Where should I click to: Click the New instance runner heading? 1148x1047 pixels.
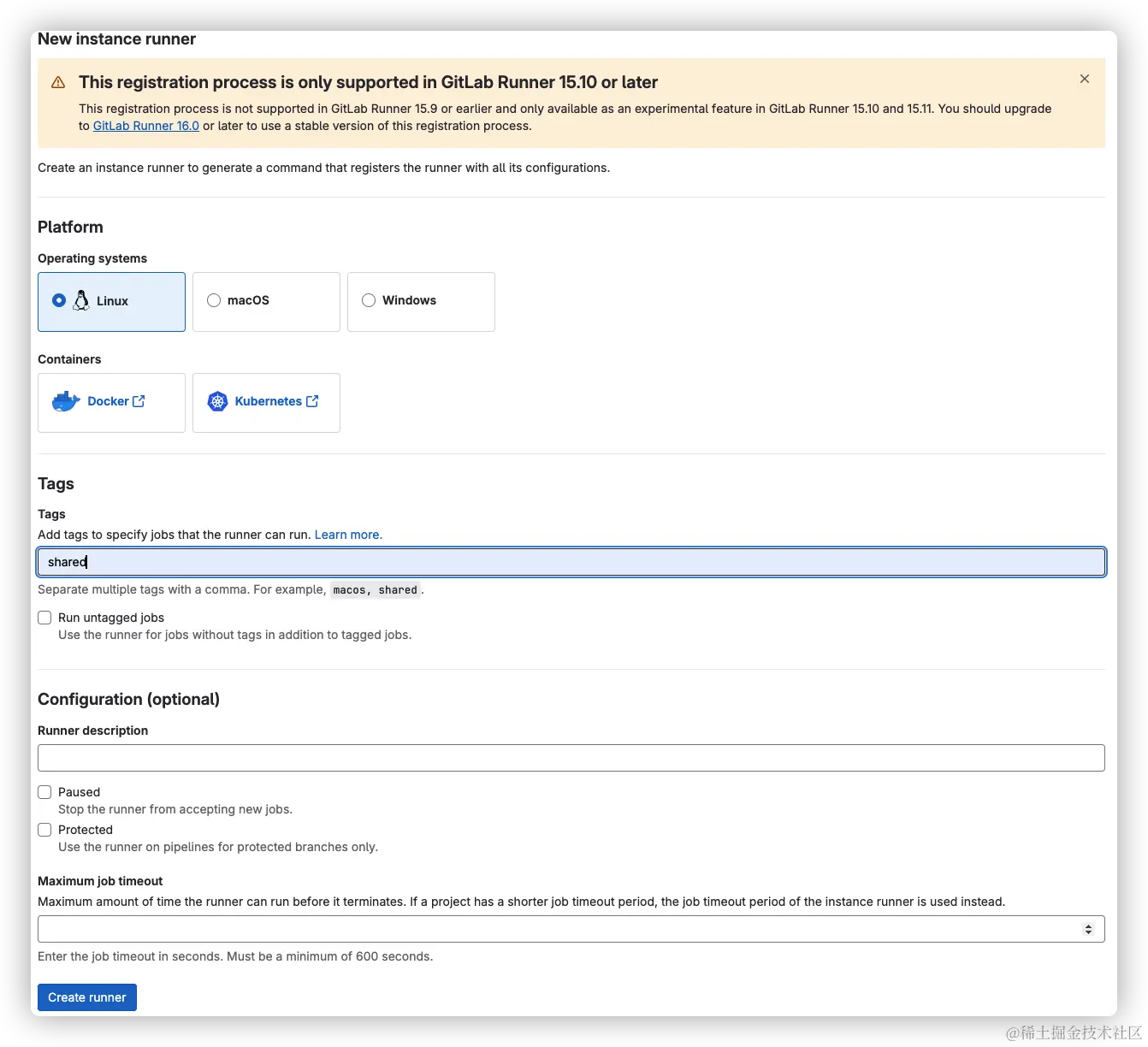pyautogui.click(x=116, y=39)
